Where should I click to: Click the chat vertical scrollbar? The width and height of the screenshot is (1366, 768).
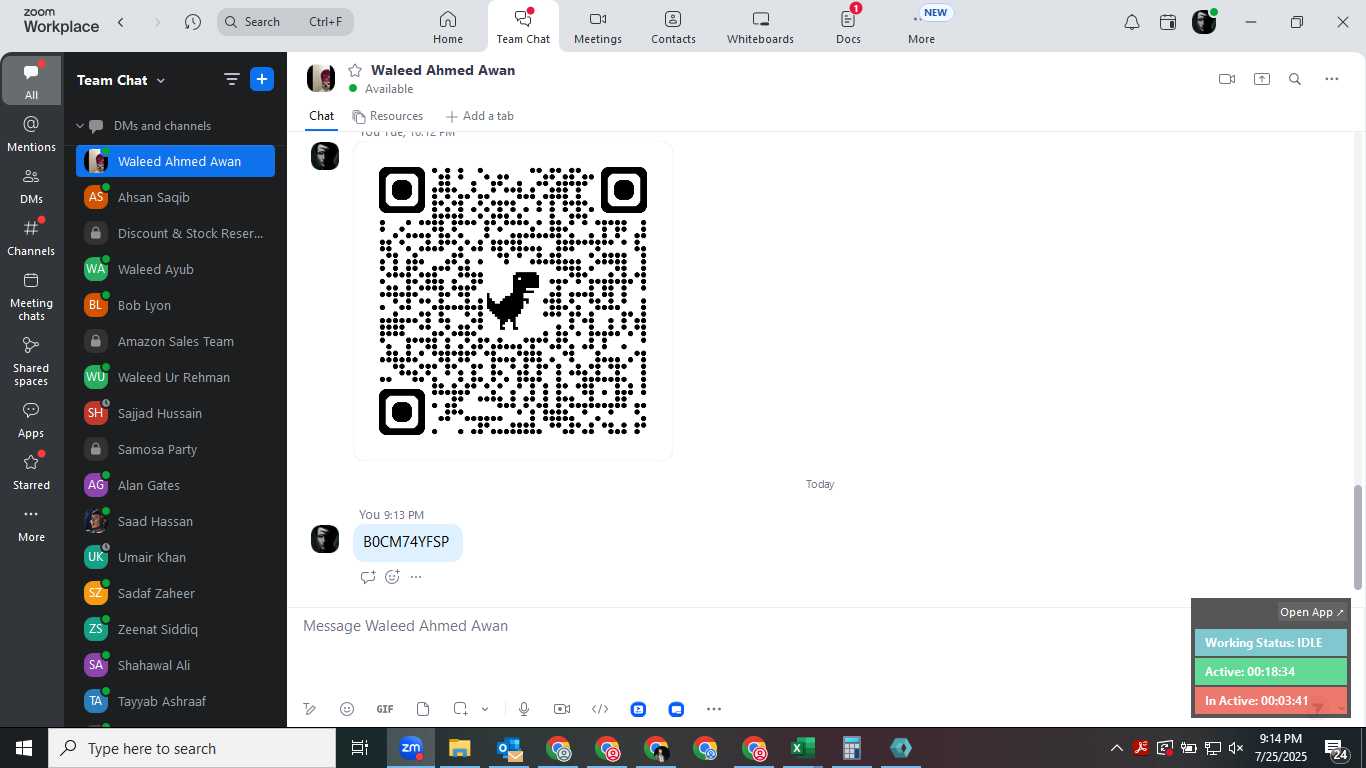click(1358, 537)
